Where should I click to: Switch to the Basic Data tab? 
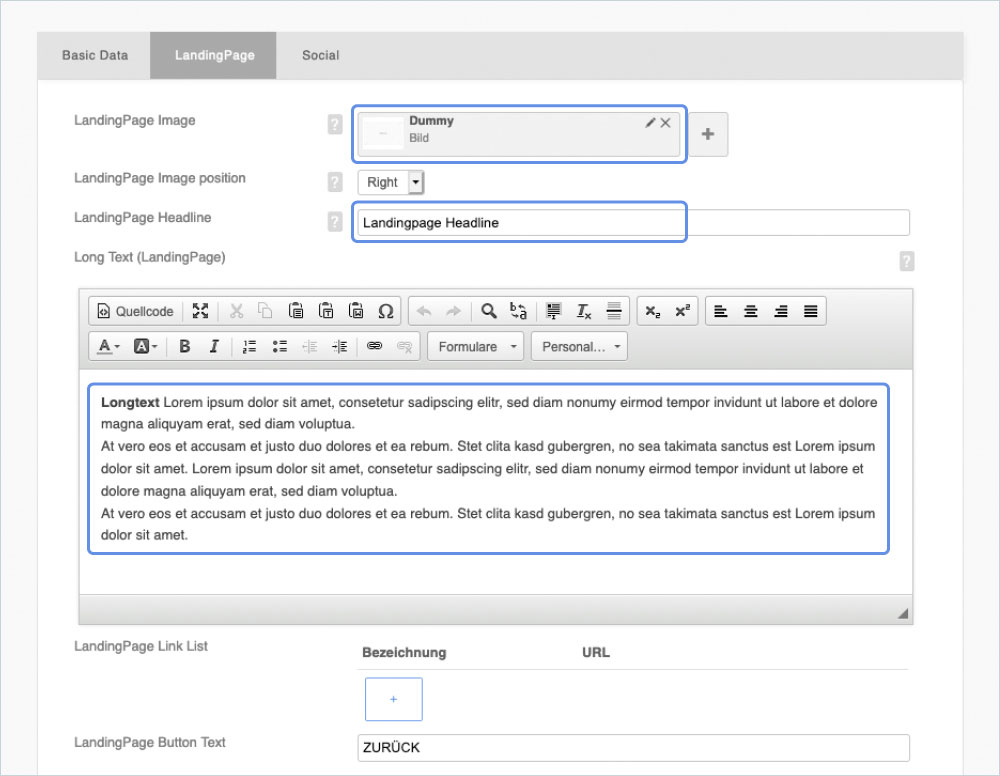pyautogui.click(x=94, y=55)
